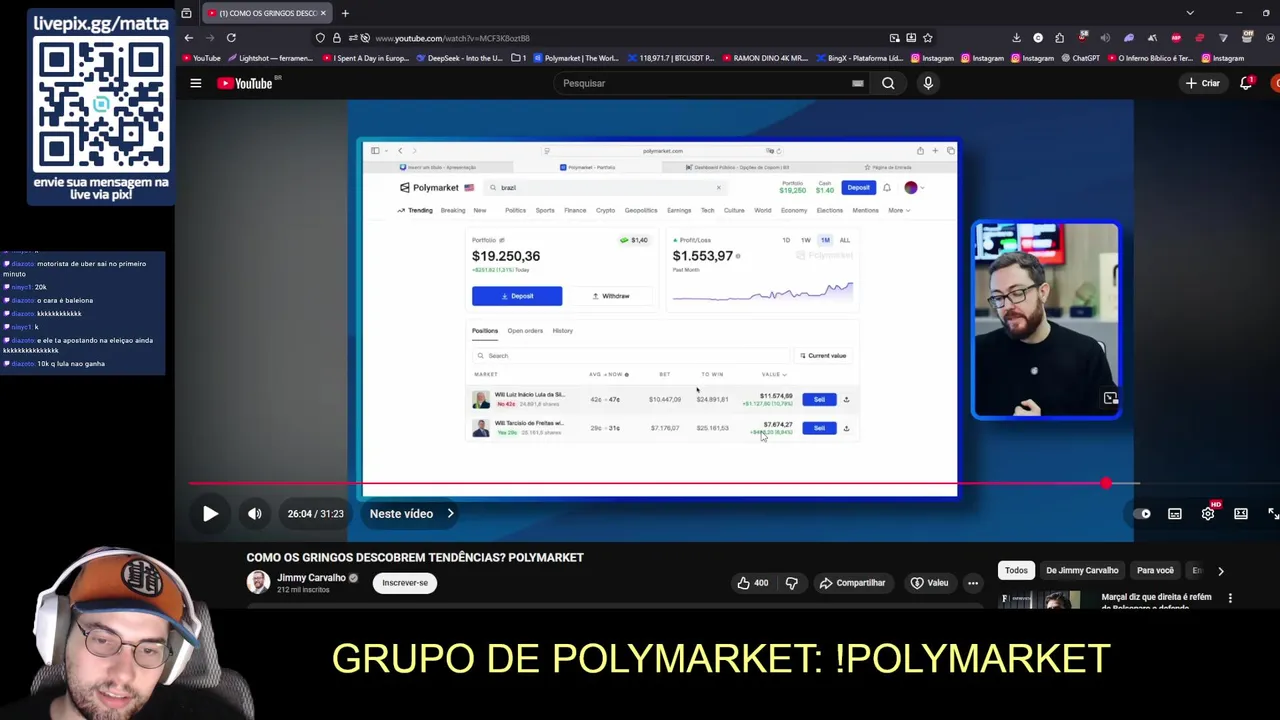Open browser downloads icon
Viewport: 1280px width, 720px height.
point(1016,38)
